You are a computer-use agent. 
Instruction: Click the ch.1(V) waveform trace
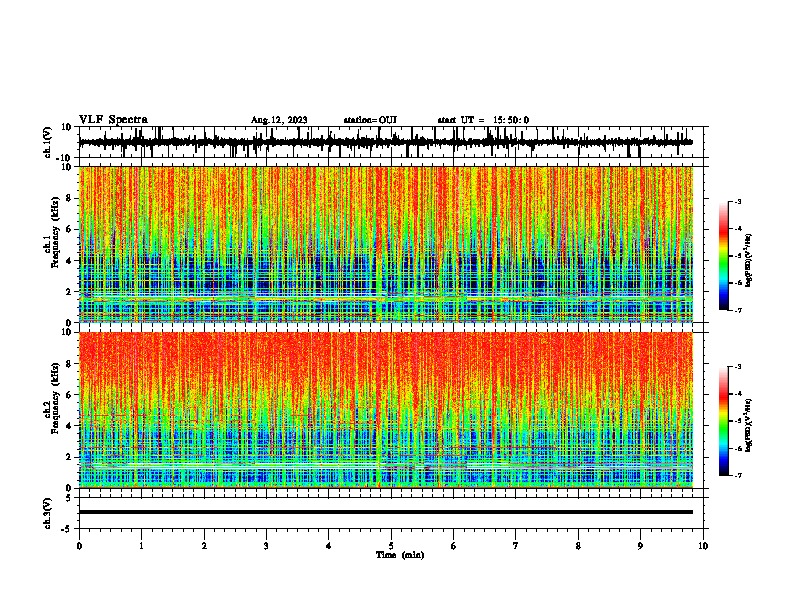(385, 142)
